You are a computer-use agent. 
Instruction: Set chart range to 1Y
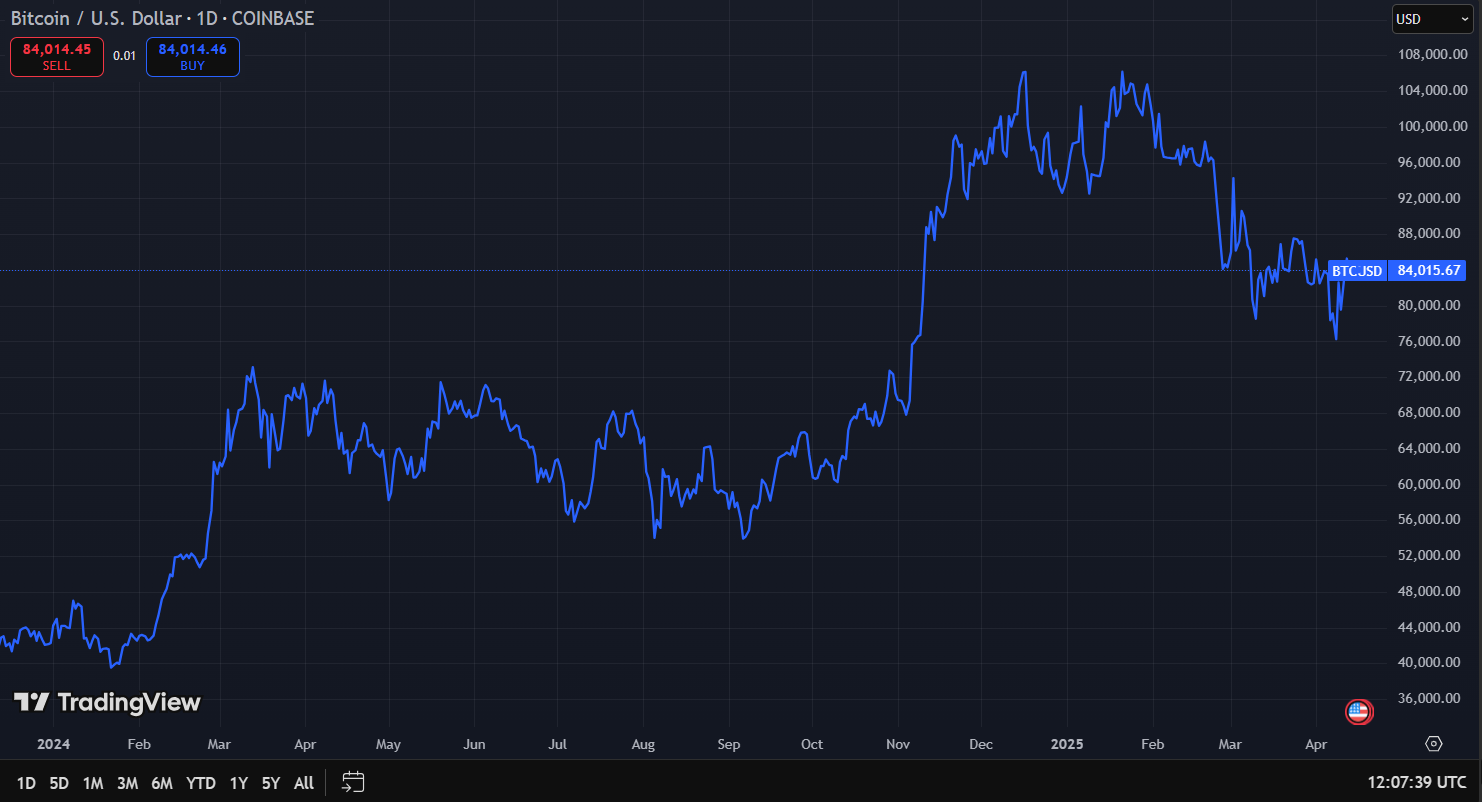point(238,783)
